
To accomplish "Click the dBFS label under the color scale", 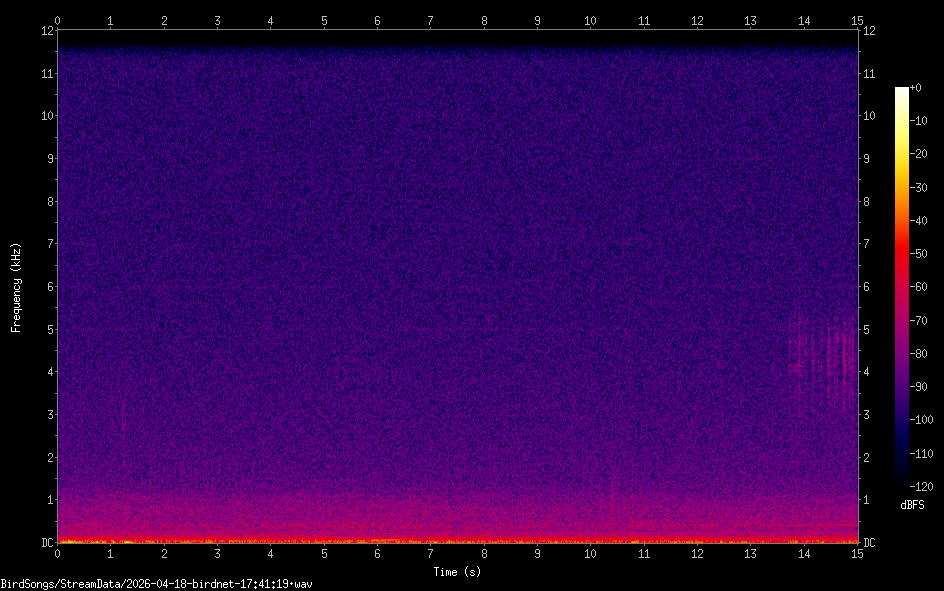I will (x=912, y=505).
